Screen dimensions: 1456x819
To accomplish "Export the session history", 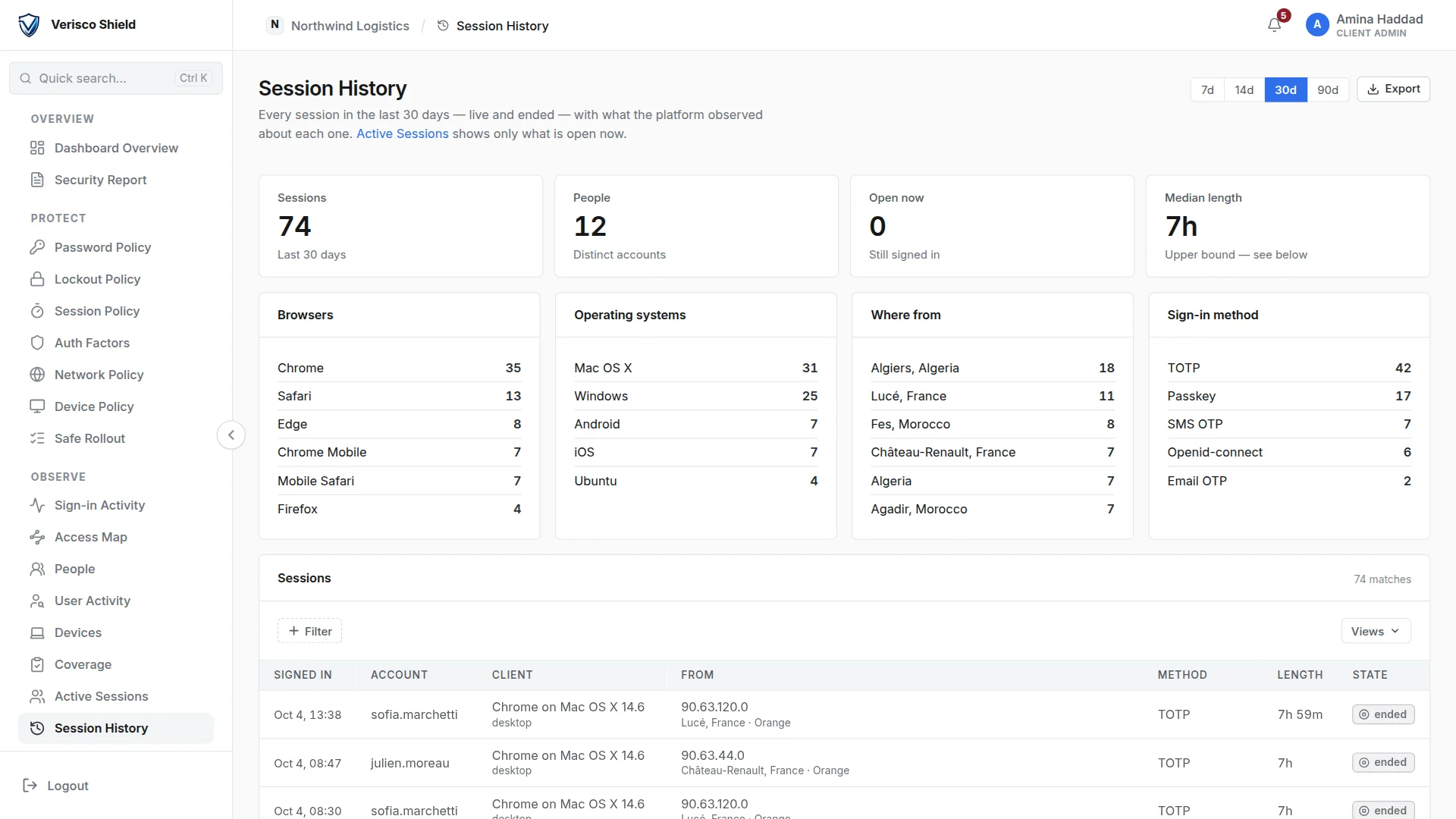I will 1393,89.
